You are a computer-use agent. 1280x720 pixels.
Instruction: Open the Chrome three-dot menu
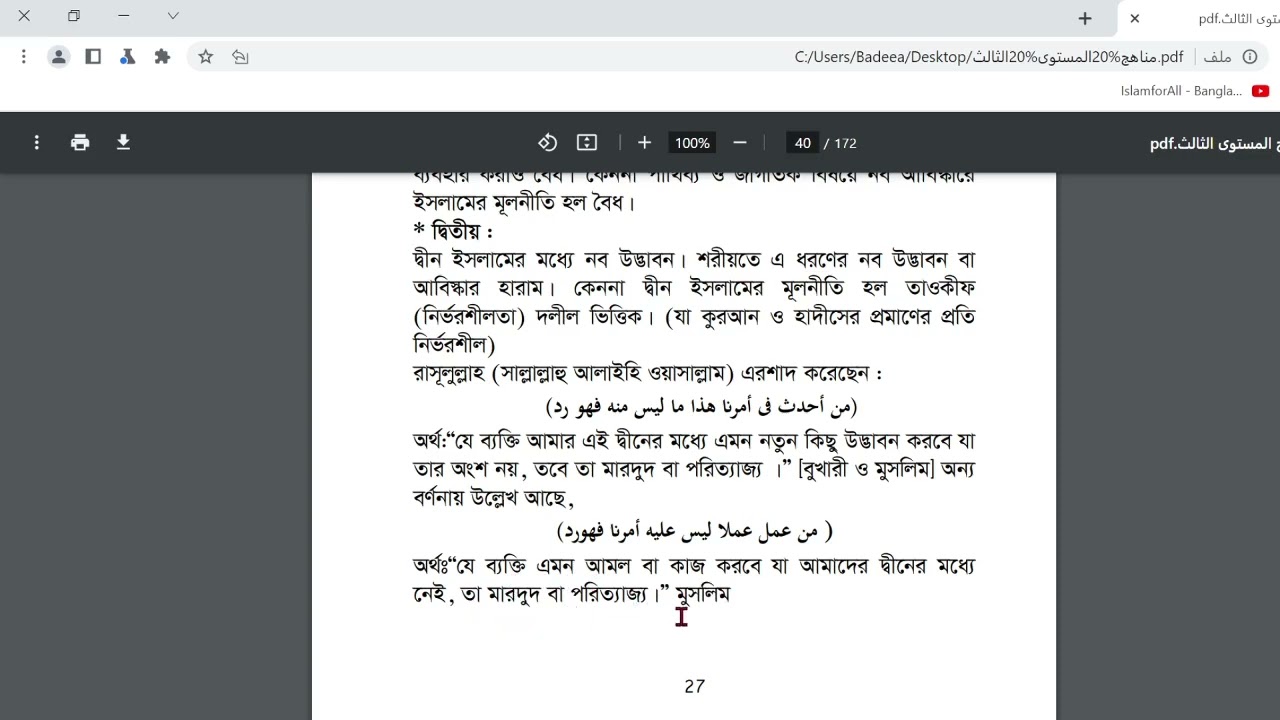(24, 57)
